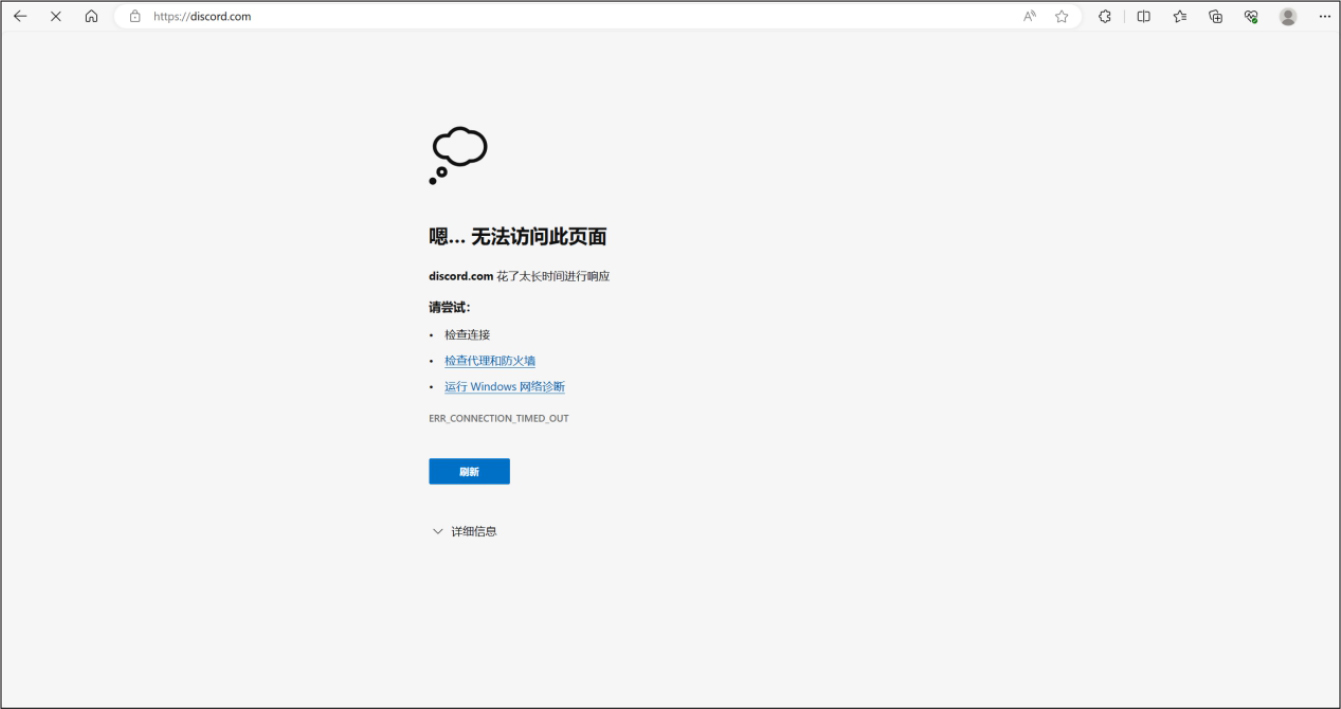Click the 运行 Windows 网络诊断 link
Viewport: 1341px width, 709px height.
pyautogui.click(x=504, y=387)
